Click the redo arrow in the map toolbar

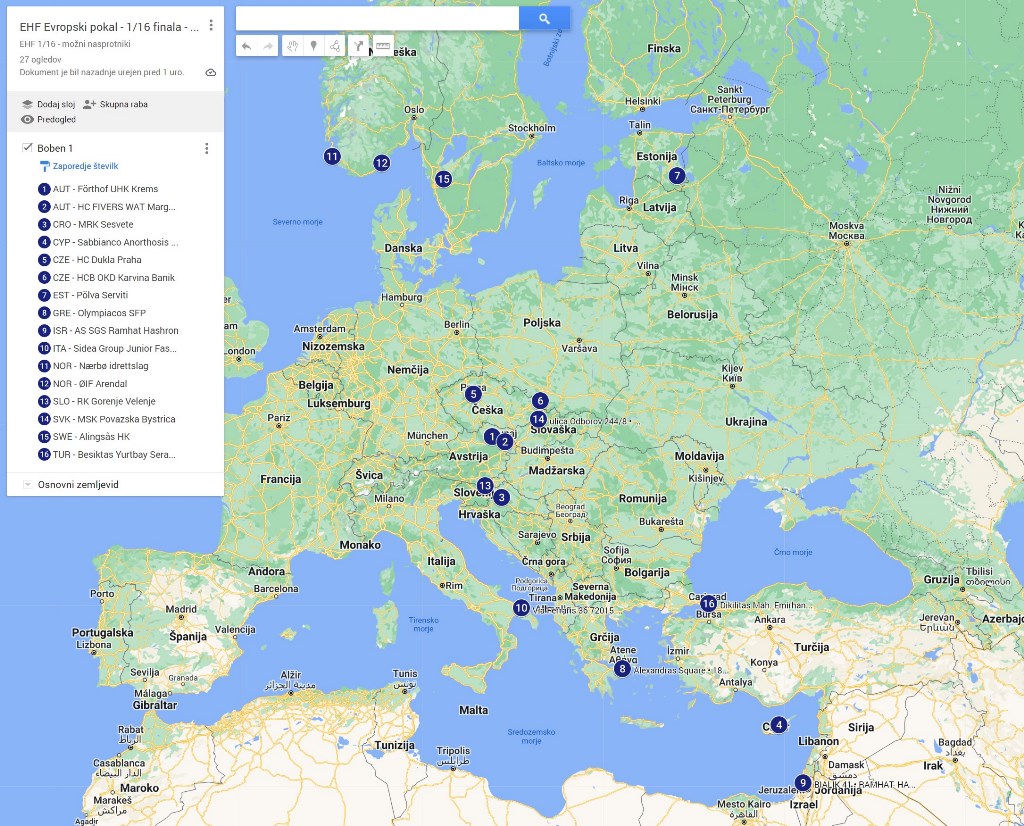tap(268, 46)
